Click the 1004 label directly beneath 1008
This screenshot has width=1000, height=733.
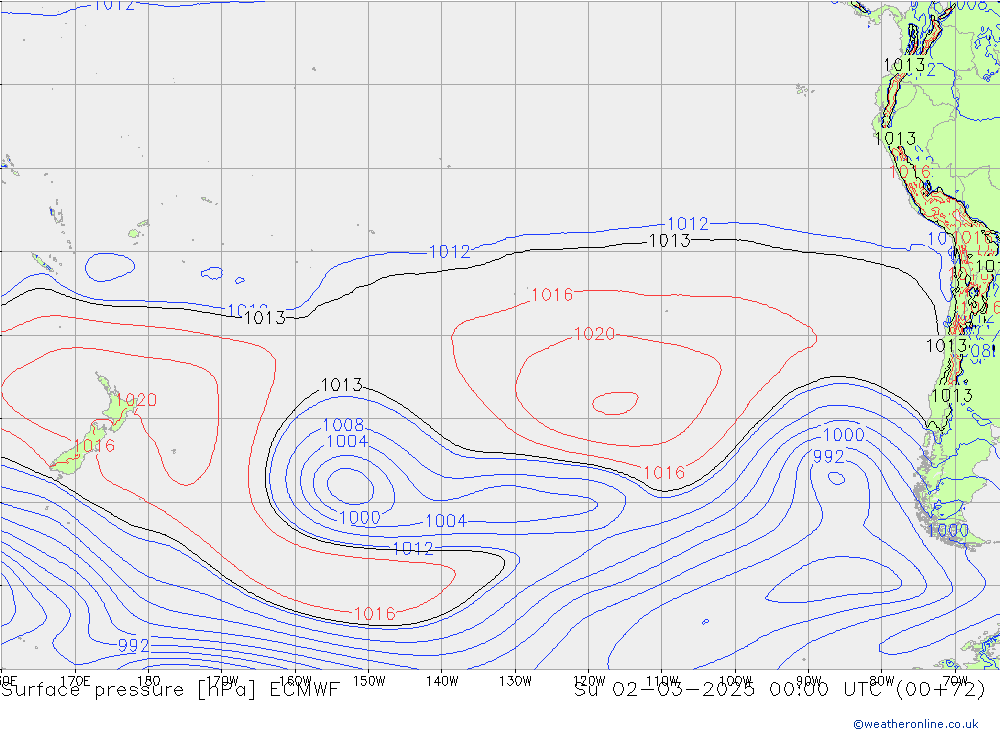pyautogui.click(x=347, y=441)
